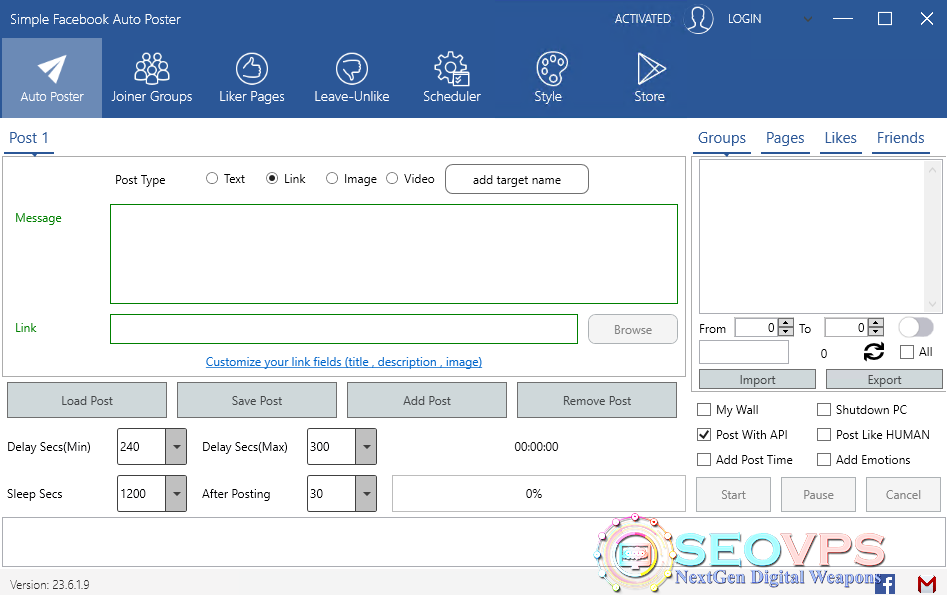Click the Add Post button
The width and height of the screenshot is (947, 595).
[x=427, y=400]
